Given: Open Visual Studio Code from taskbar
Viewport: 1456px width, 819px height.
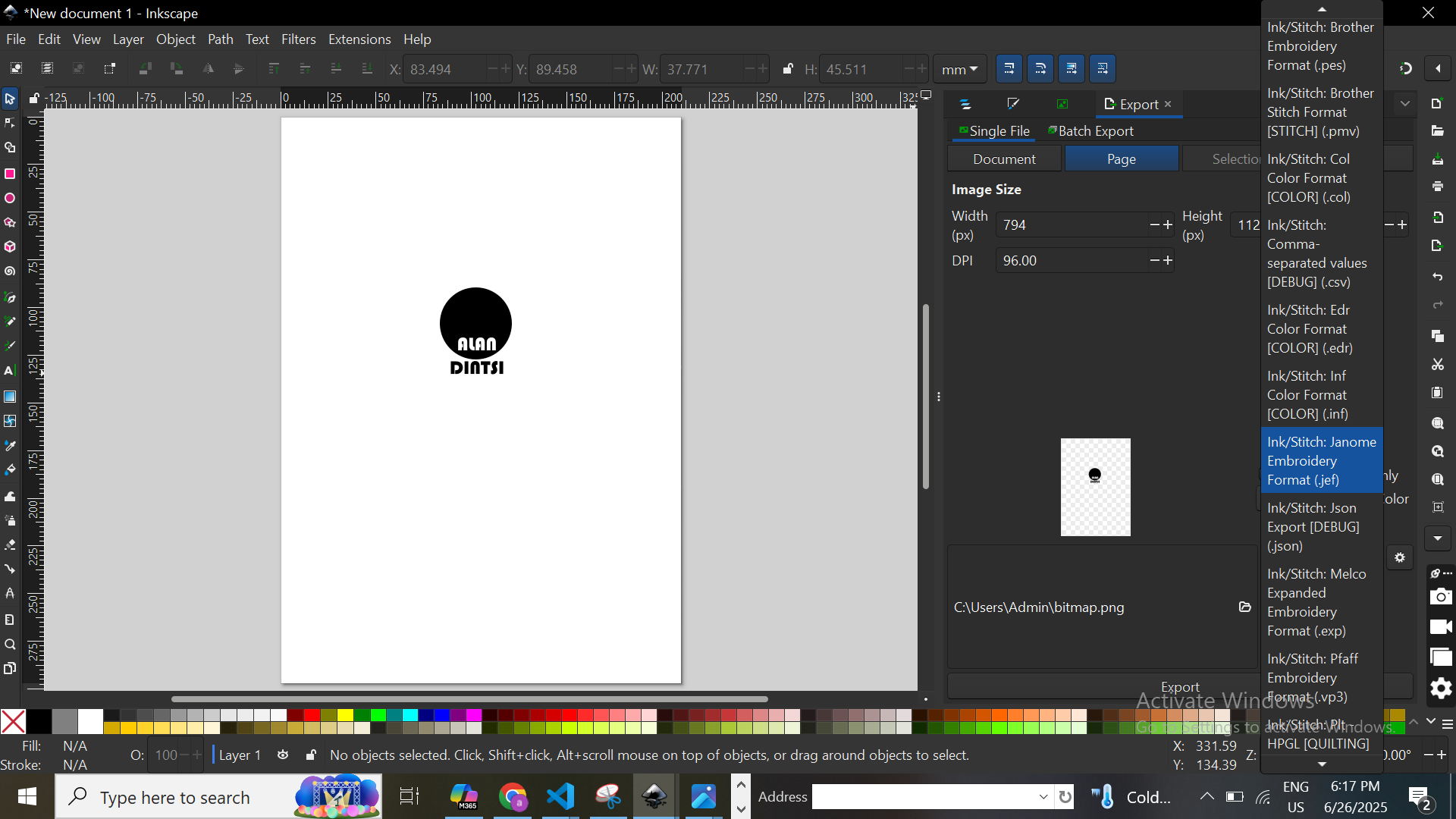Looking at the screenshot, I should (x=560, y=797).
